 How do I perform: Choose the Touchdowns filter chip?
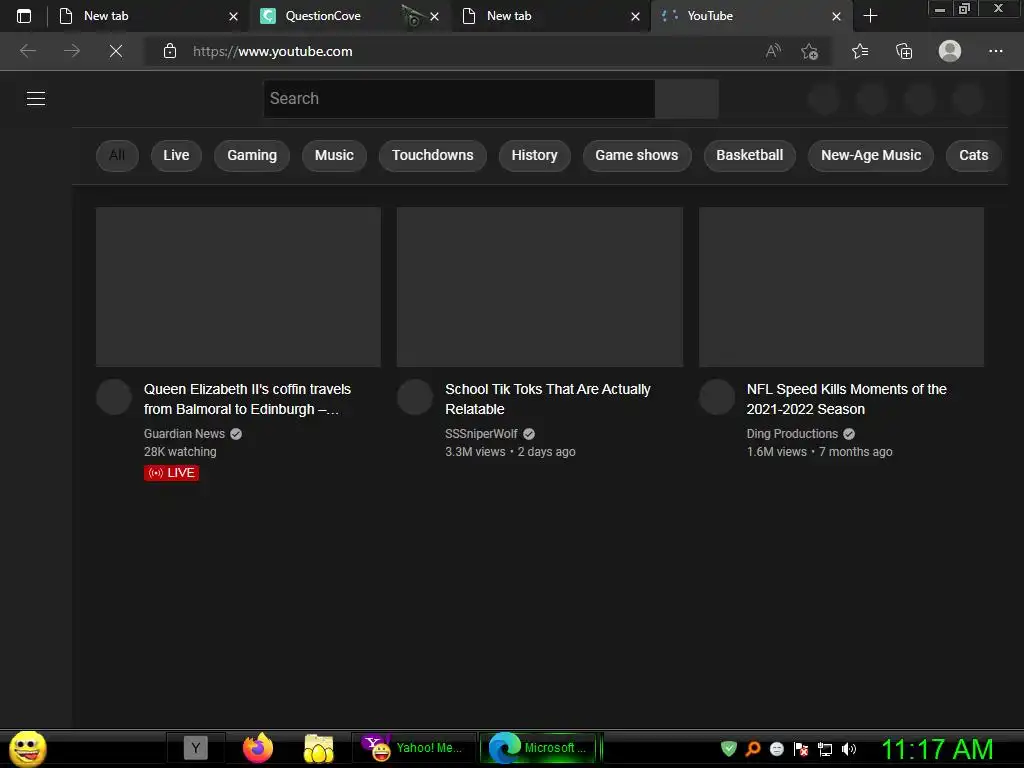coord(432,155)
